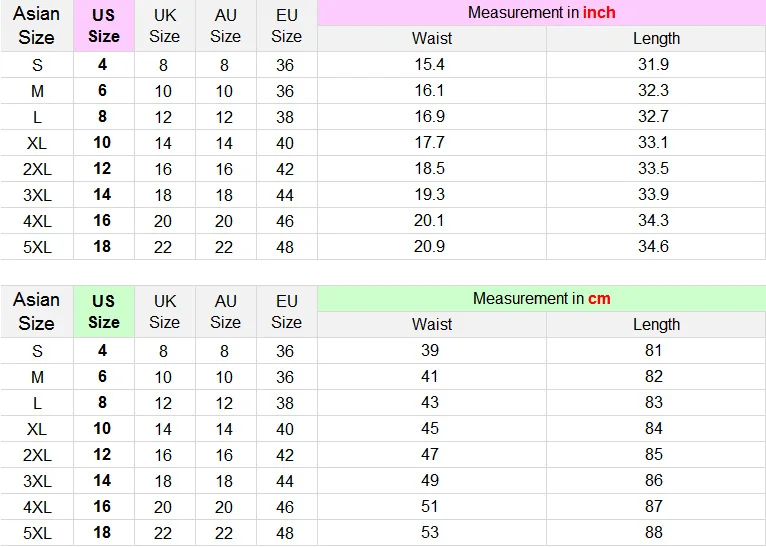Image resolution: width=766 pixels, height=547 pixels.
Task: Click length value 34.6 in the inch table
Action: coord(653,246)
